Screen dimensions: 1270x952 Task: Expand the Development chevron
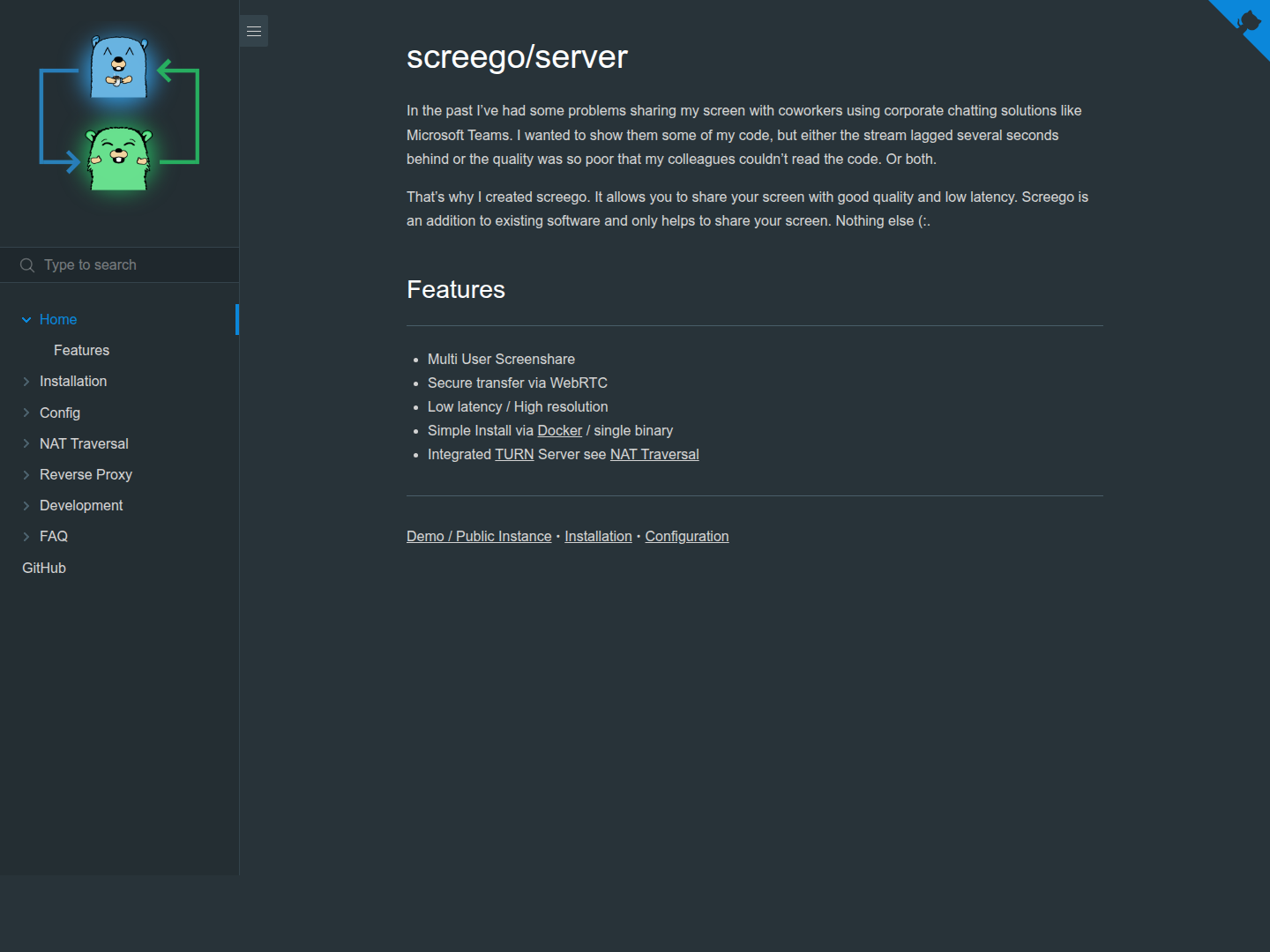pyautogui.click(x=26, y=505)
